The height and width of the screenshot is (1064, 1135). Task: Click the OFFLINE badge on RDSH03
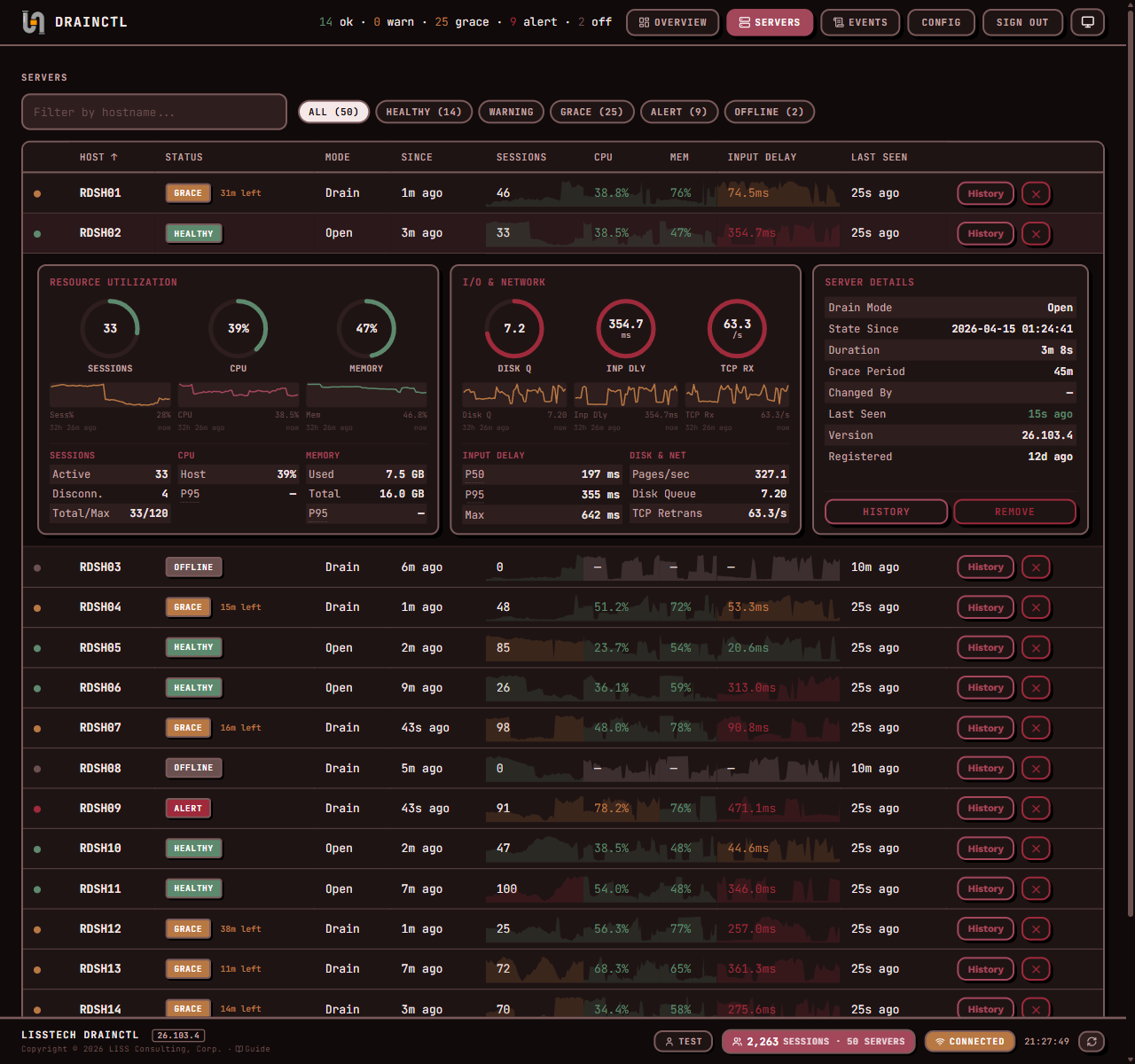point(193,567)
